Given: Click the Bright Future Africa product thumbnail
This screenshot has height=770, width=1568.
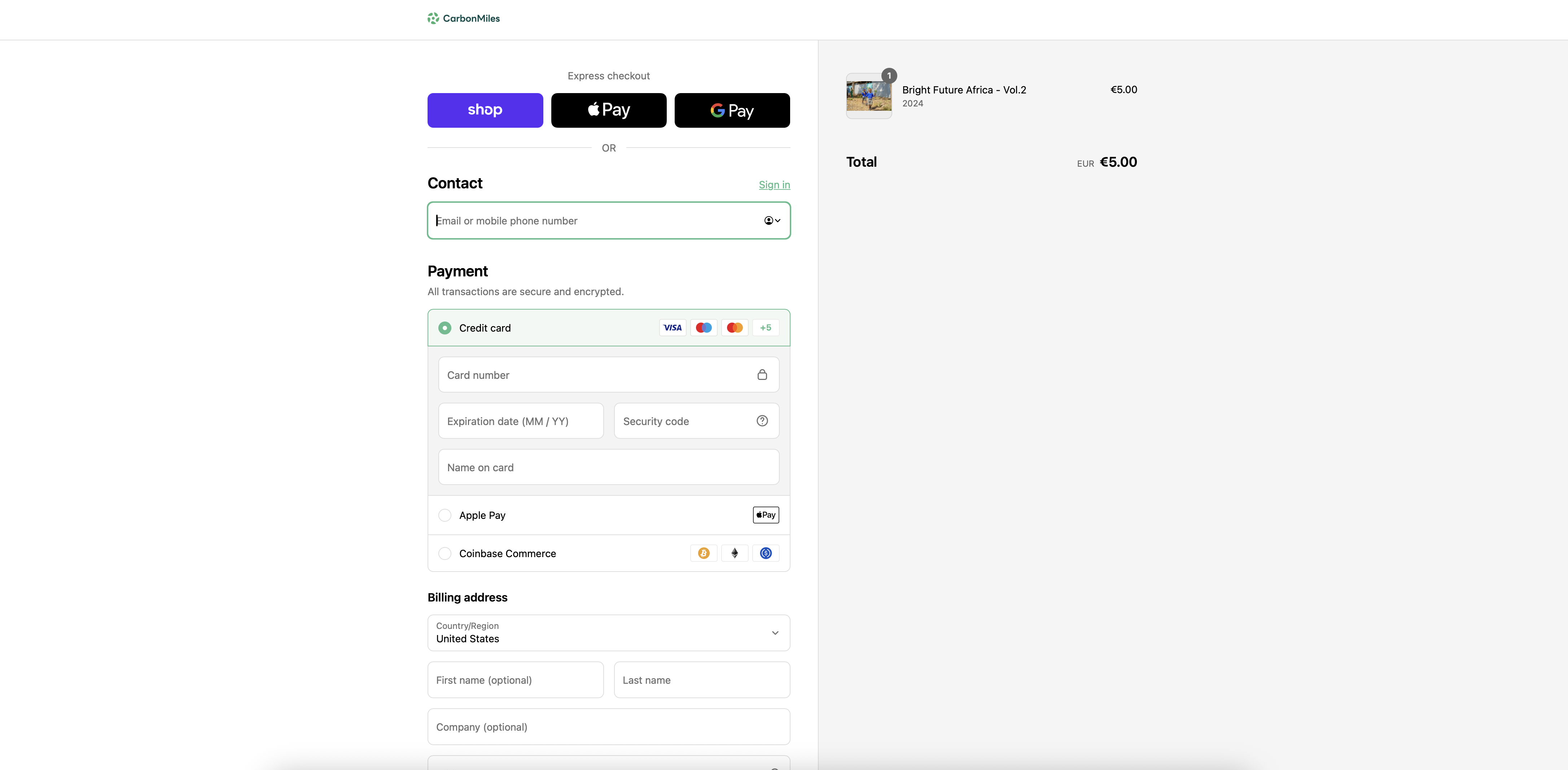Looking at the screenshot, I should pos(869,96).
